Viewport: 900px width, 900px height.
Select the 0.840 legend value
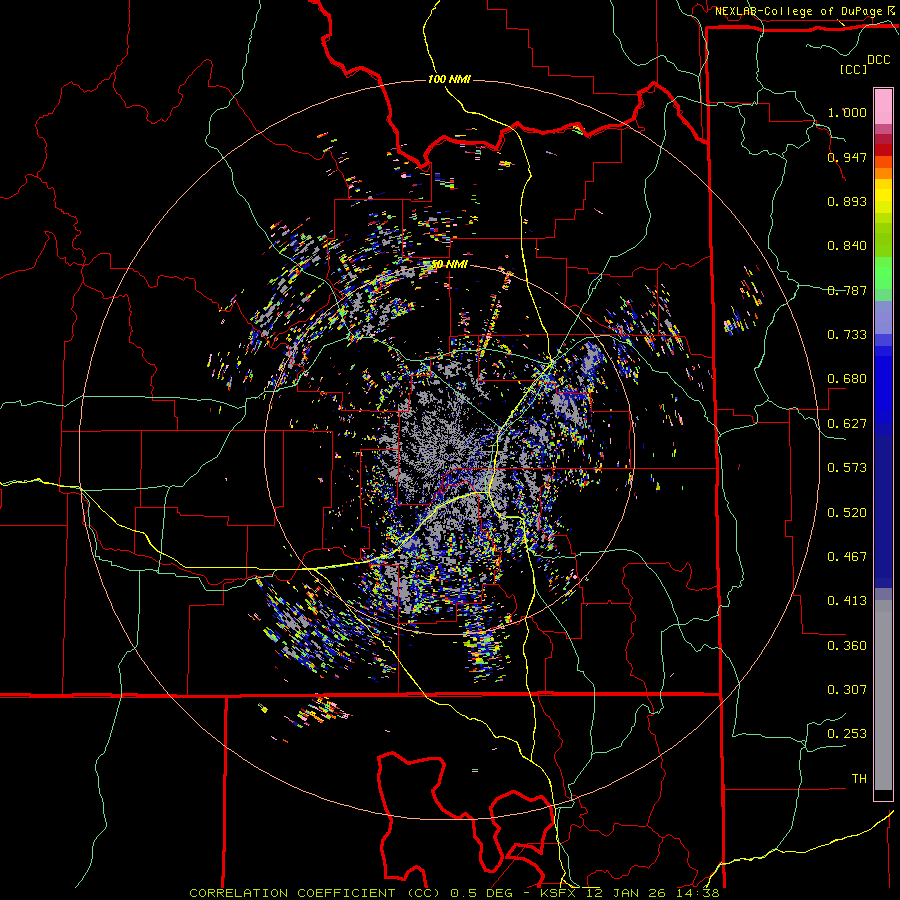pos(847,246)
